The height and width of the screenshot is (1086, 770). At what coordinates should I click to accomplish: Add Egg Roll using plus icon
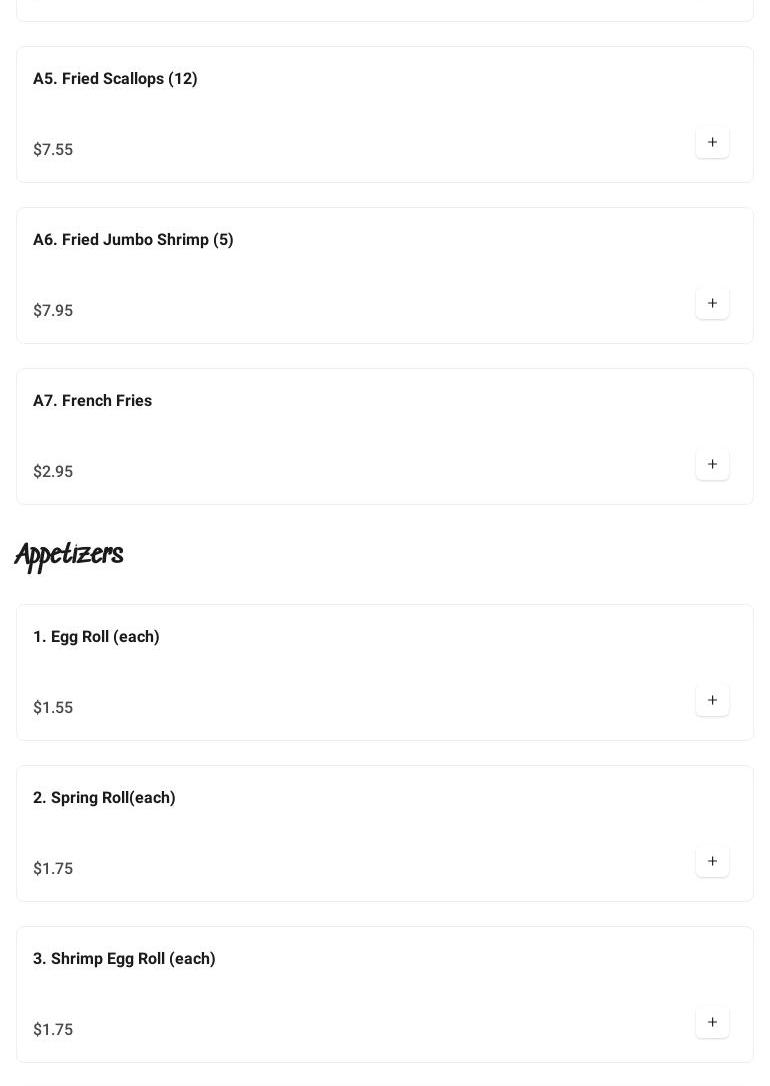[x=712, y=700]
